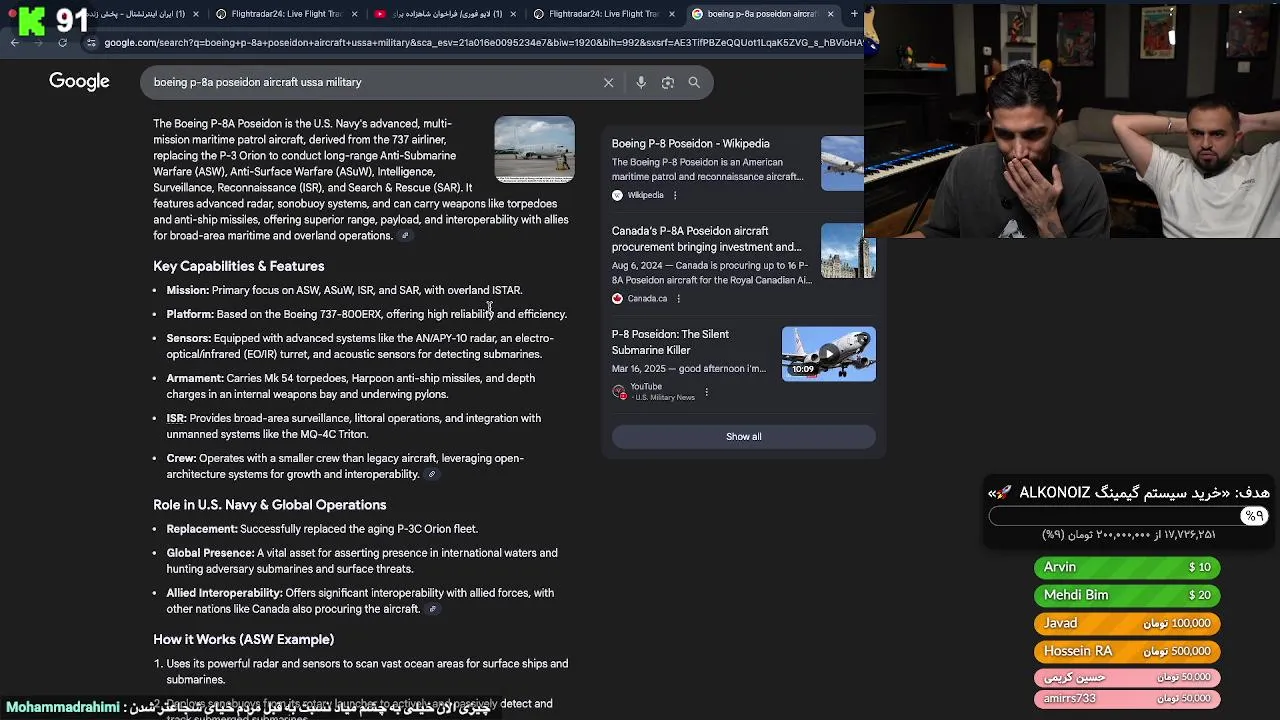Reload the page in the browser toolbar
This screenshot has width=1280, height=720.
[x=62, y=43]
